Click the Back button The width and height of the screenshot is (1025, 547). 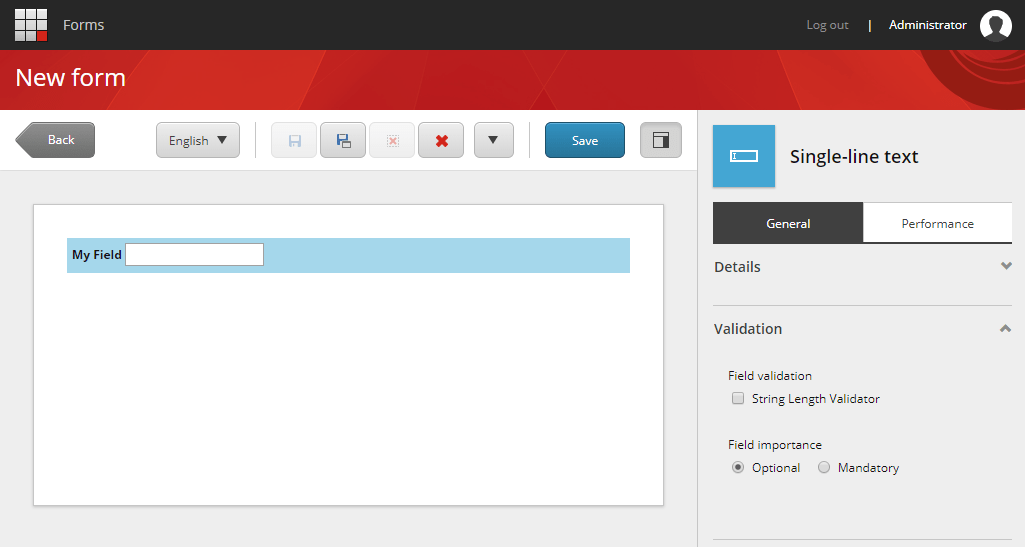coord(56,140)
